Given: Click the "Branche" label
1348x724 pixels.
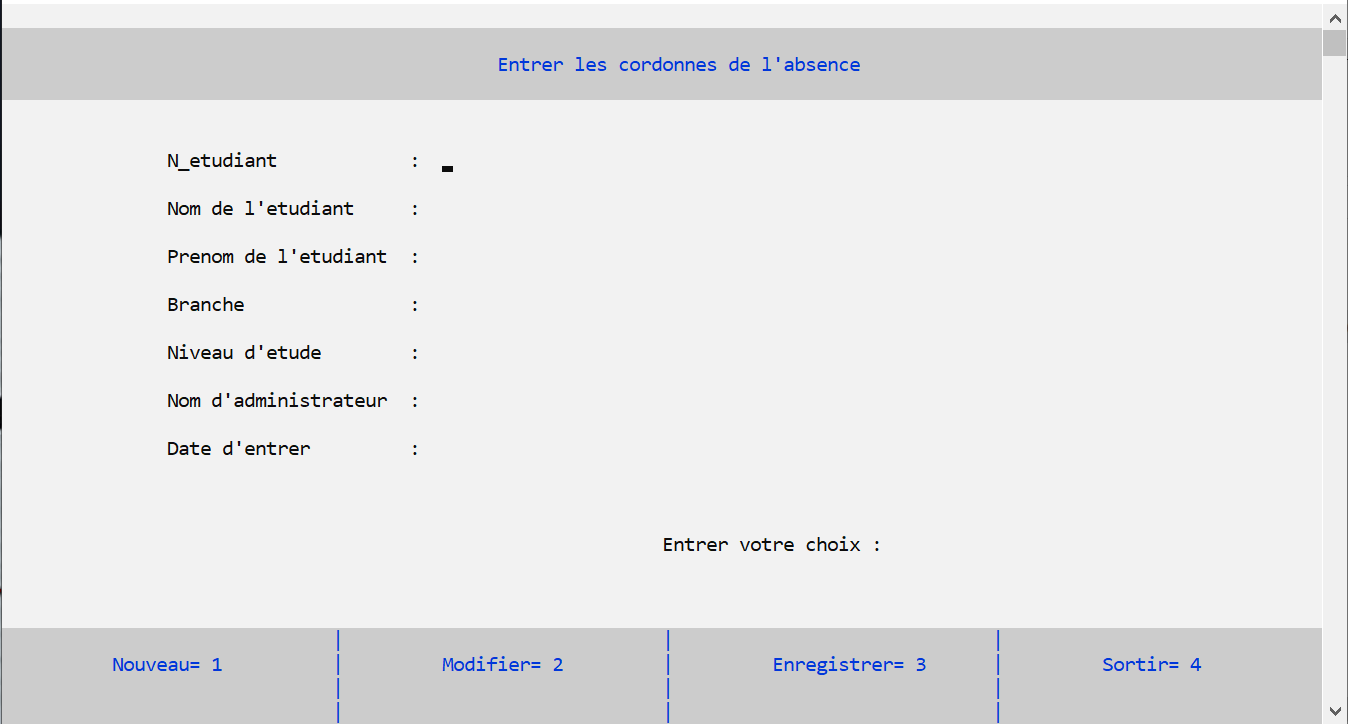Looking at the screenshot, I should coord(206,305).
